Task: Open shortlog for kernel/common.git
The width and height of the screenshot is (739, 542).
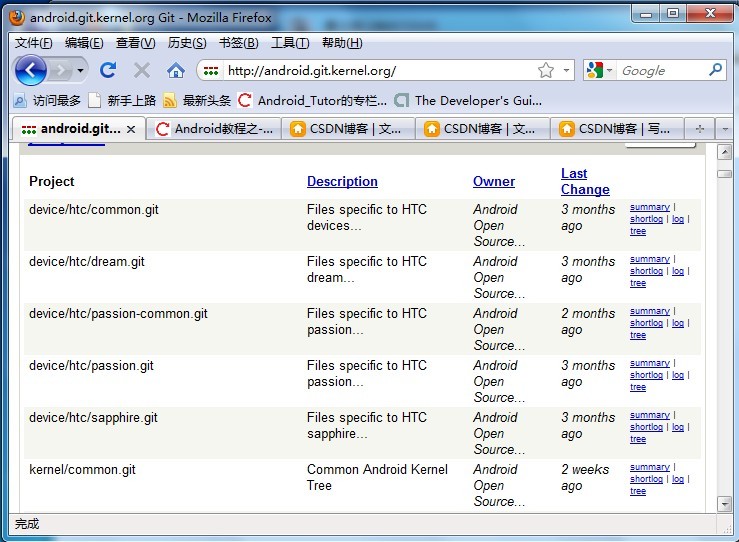Action: 646,479
